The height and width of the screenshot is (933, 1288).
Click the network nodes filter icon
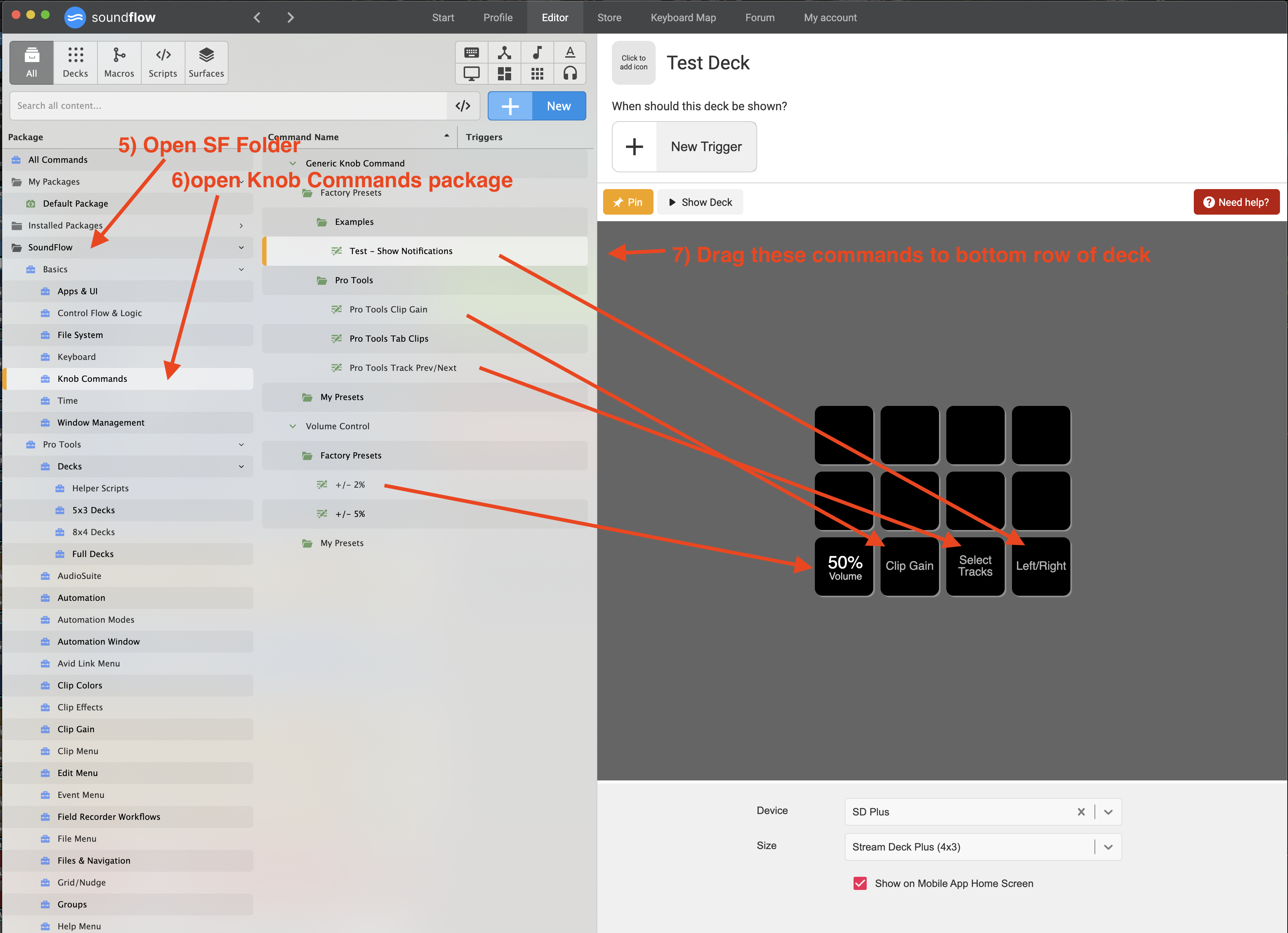pyautogui.click(x=504, y=52)
